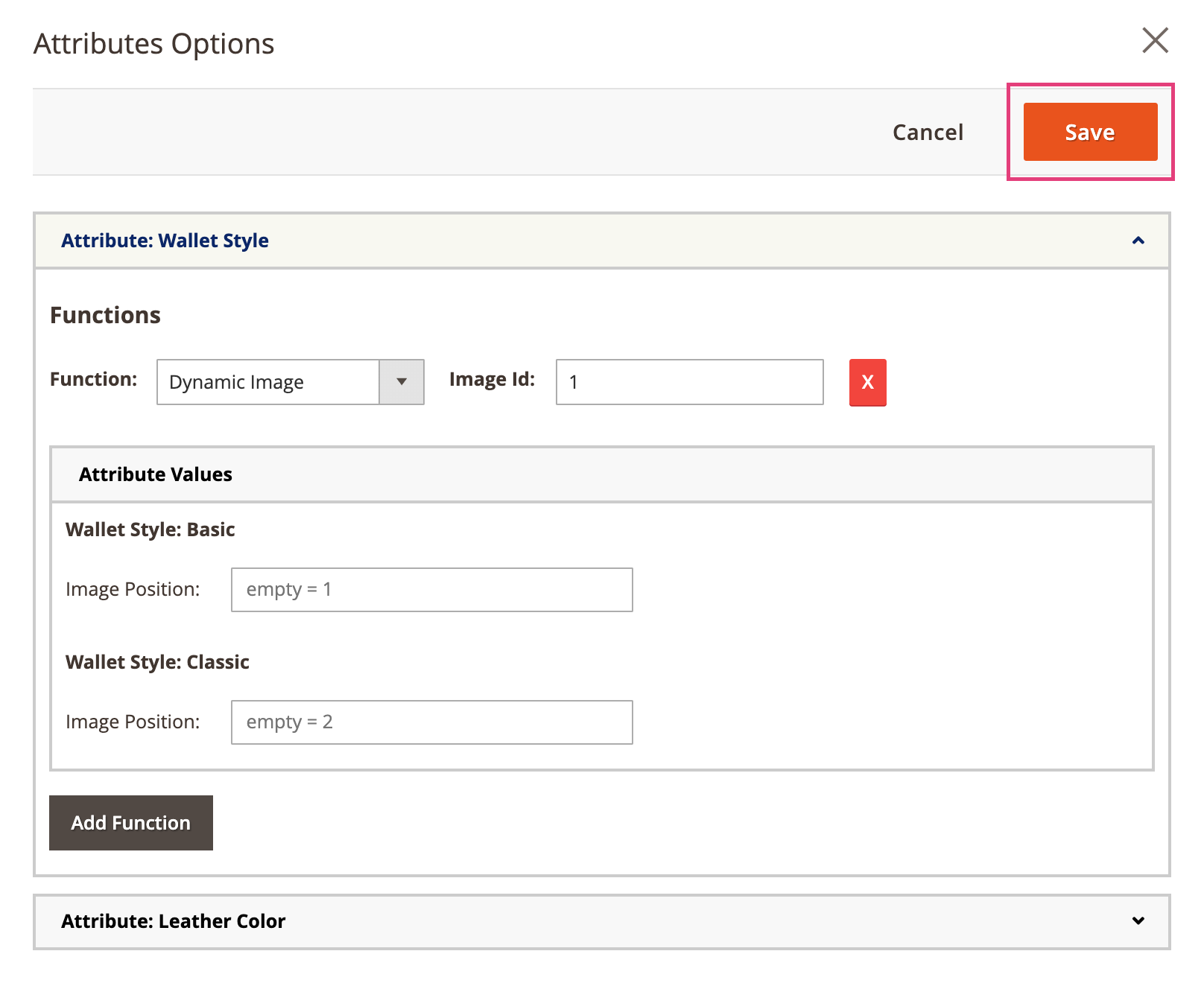1204x986 pixels.
Task: Select the Attribute Values header bar
Action: tap(154, 474)
